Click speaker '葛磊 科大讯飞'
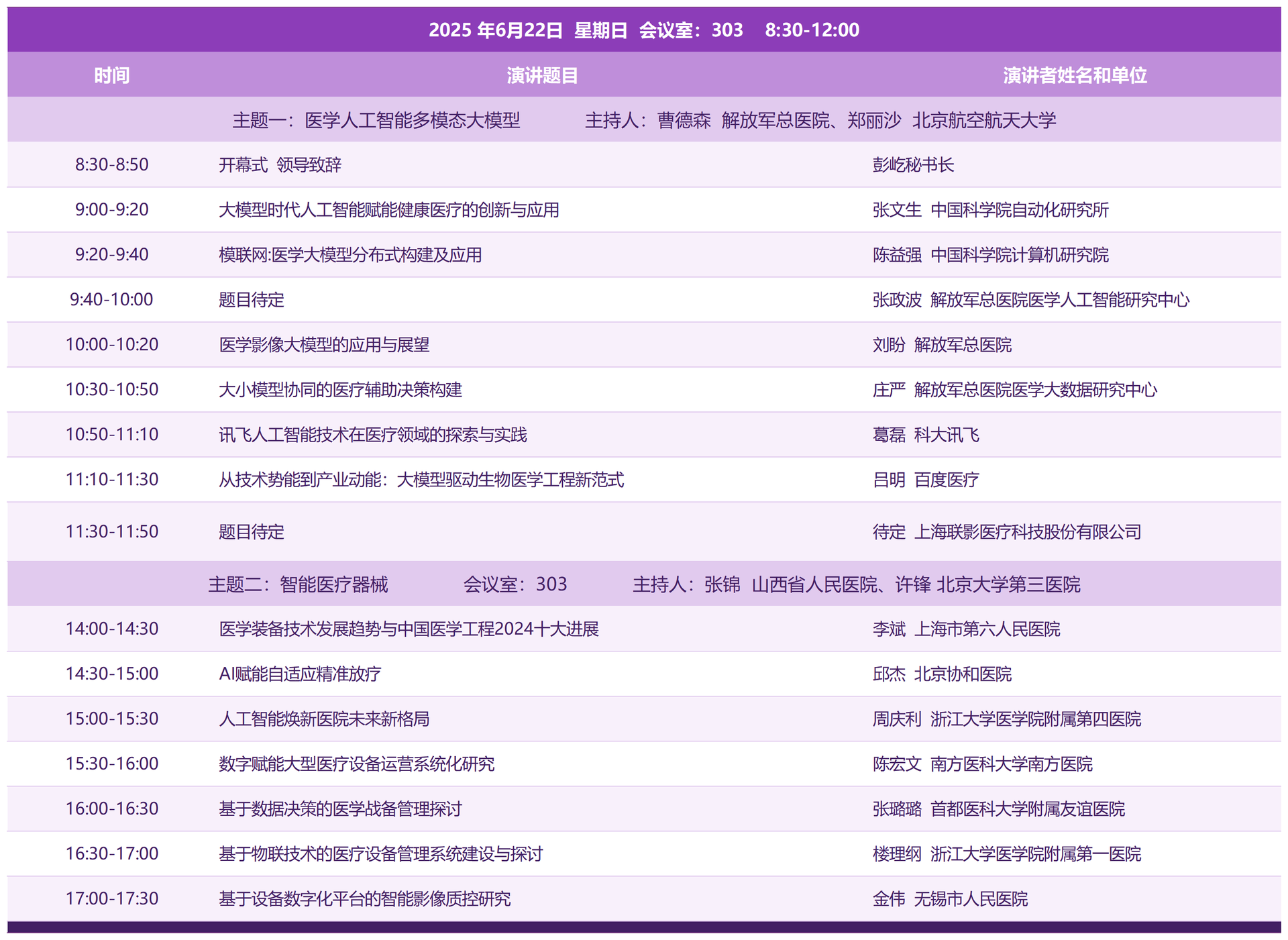 coord(926,435)
